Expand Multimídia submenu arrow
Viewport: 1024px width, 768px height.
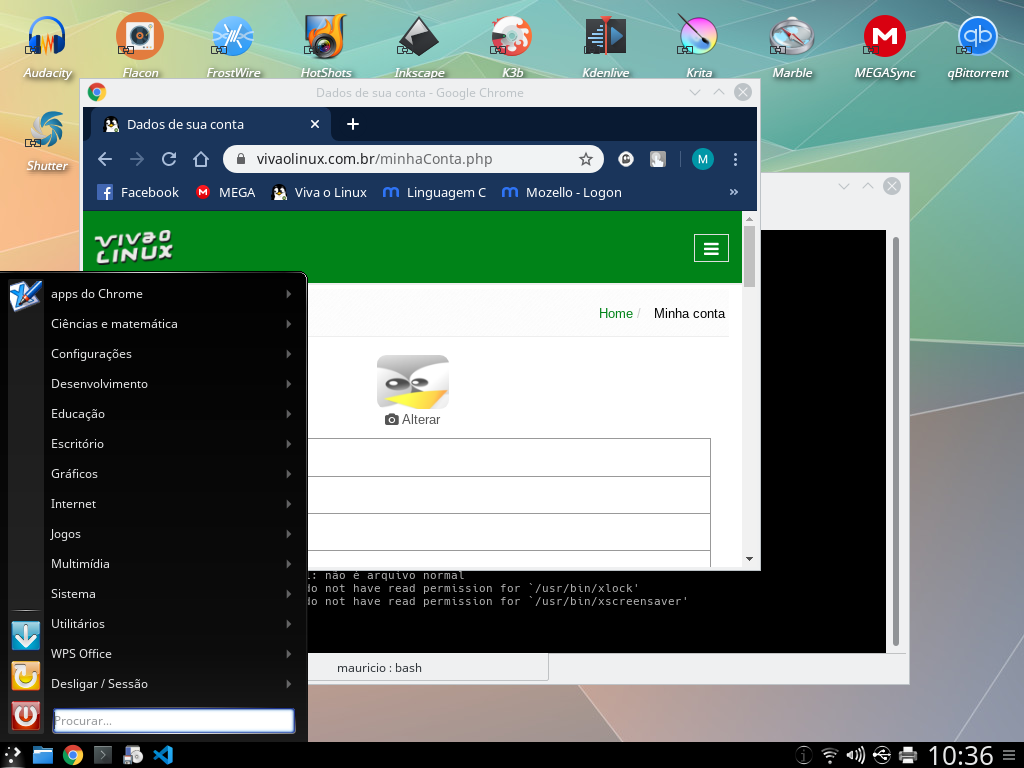(288, 564)
